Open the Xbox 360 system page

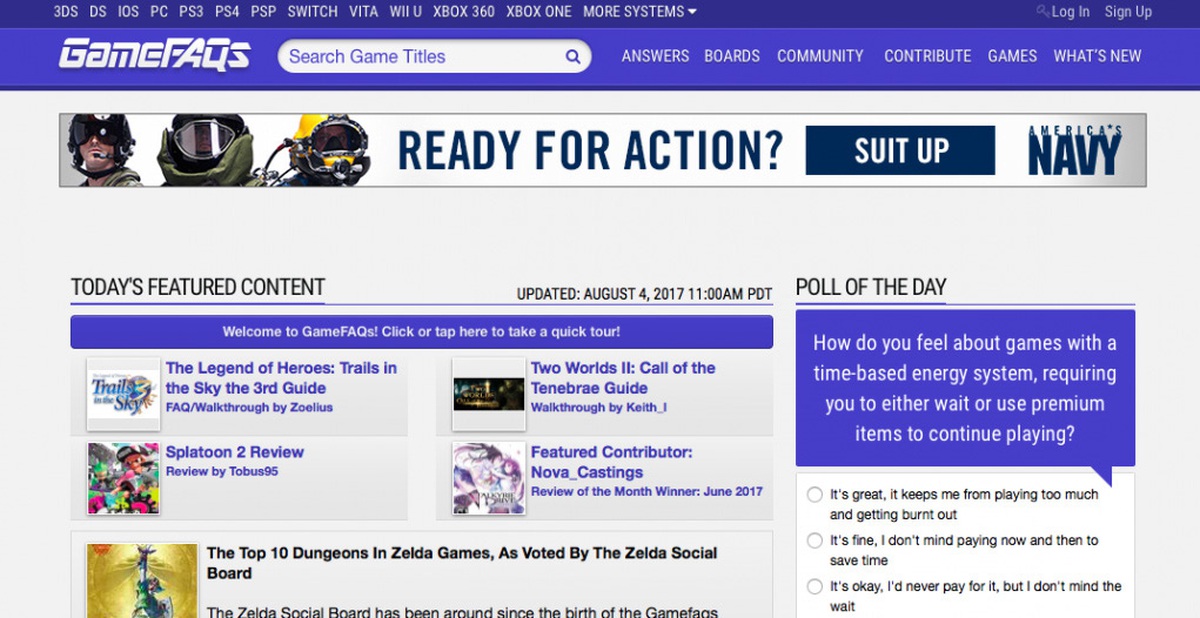click(464, 12)
